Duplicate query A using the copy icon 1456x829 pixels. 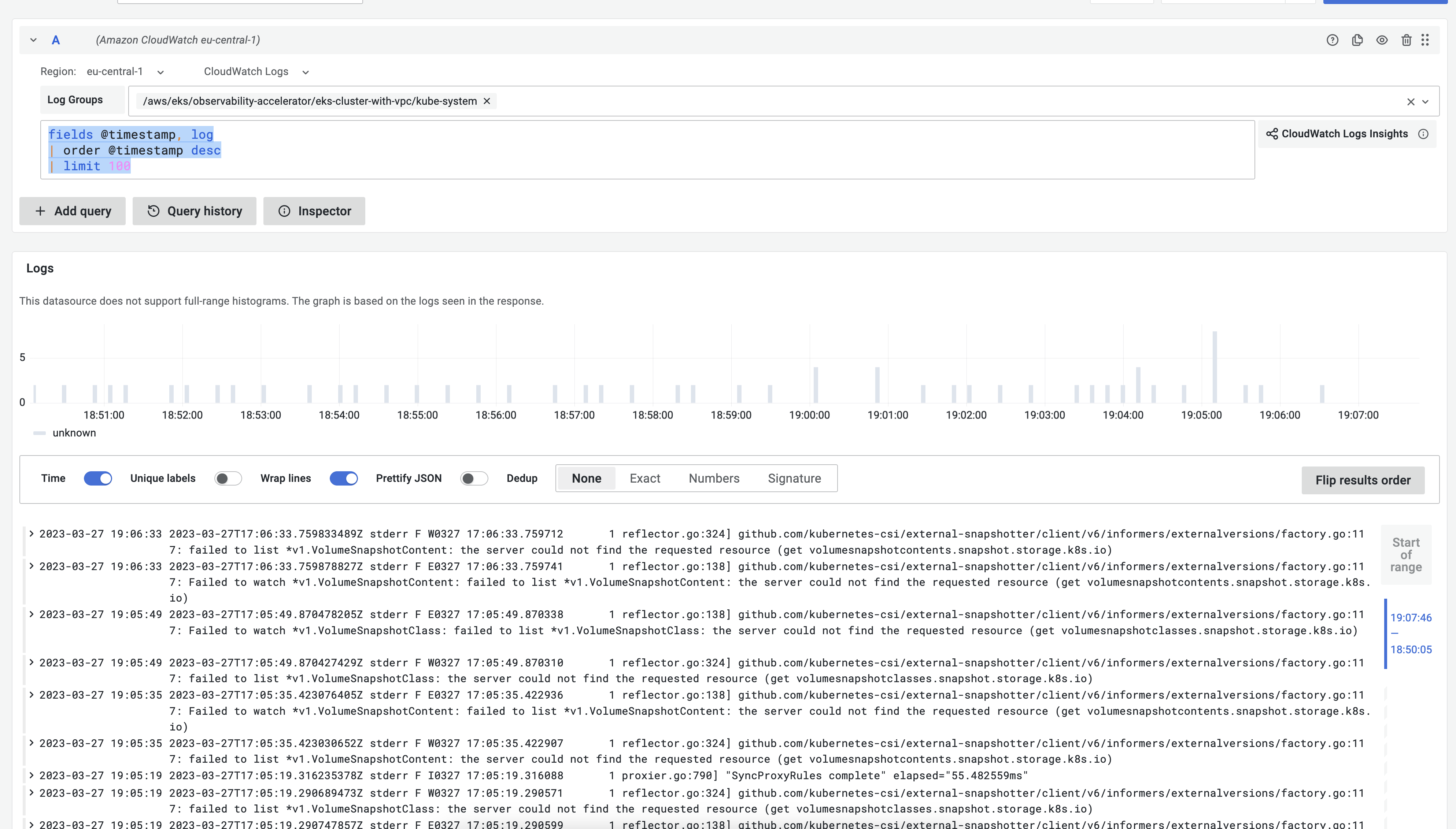pos(1357,40)
